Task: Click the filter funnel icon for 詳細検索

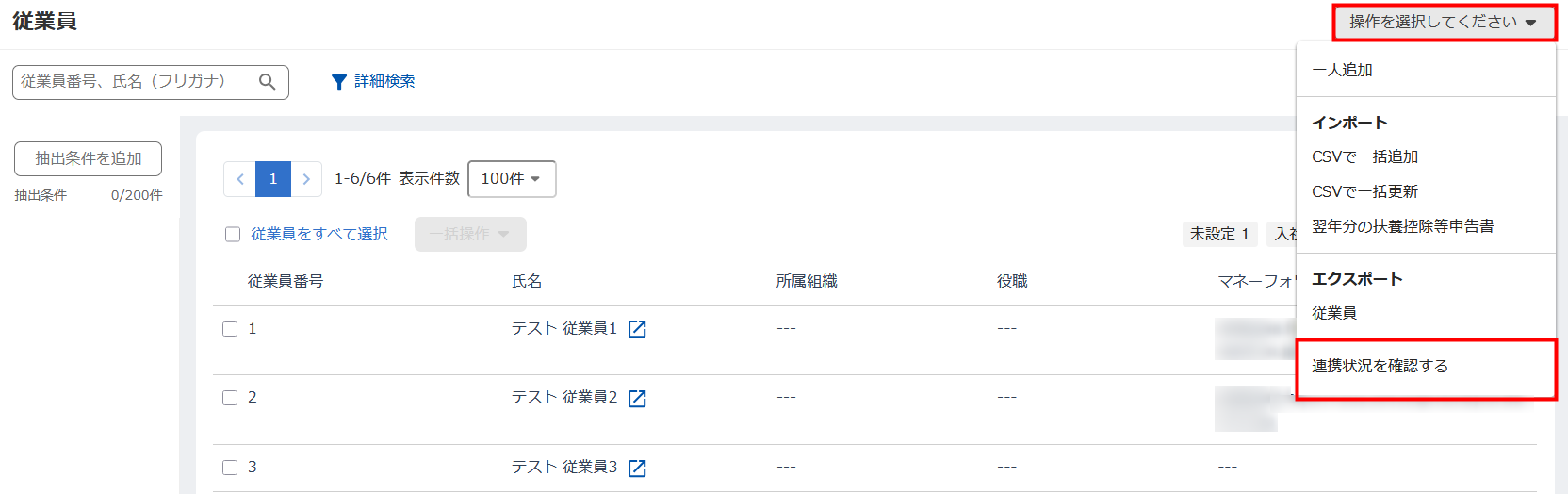Action: tap(339, 82)
